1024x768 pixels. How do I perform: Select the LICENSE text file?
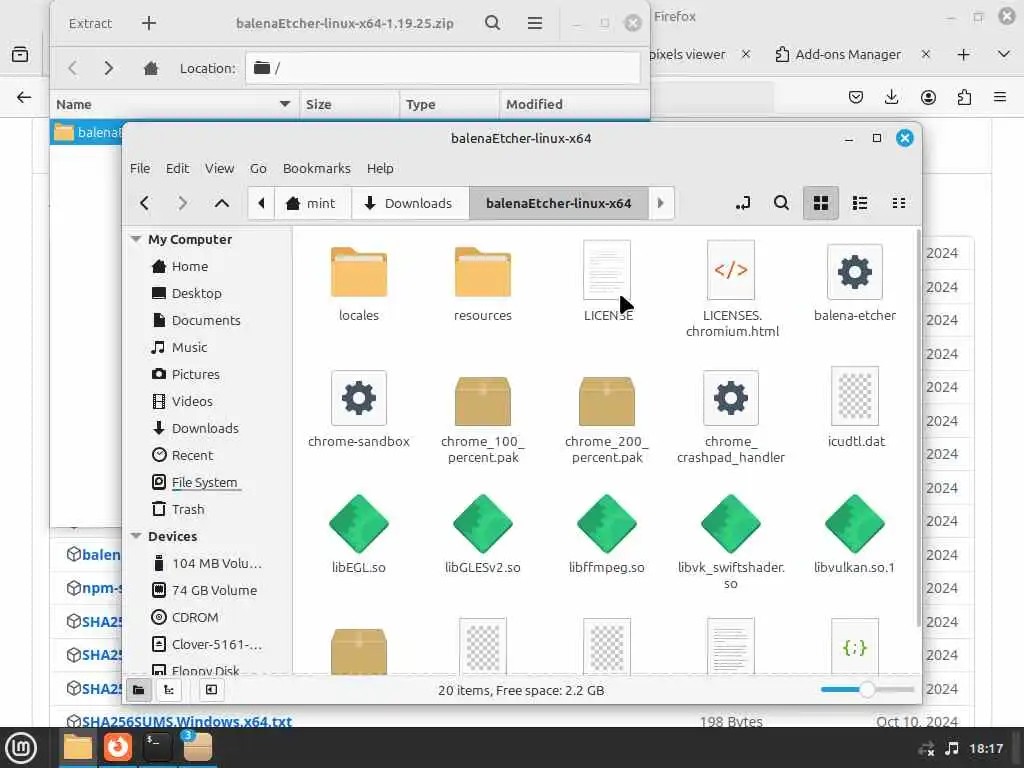(607, 281)
